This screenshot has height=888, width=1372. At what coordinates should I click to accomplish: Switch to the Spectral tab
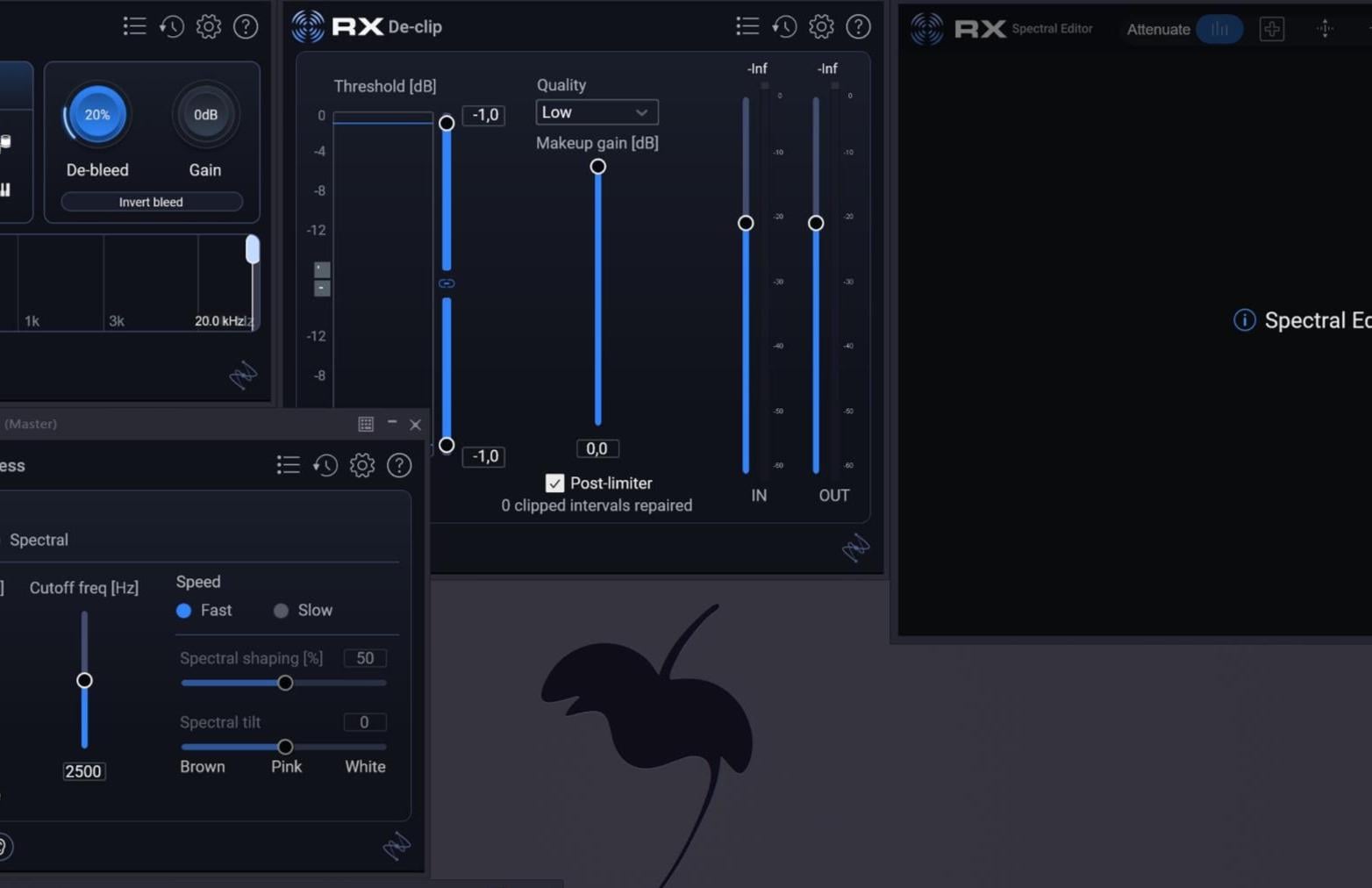[x=39, y=540]
